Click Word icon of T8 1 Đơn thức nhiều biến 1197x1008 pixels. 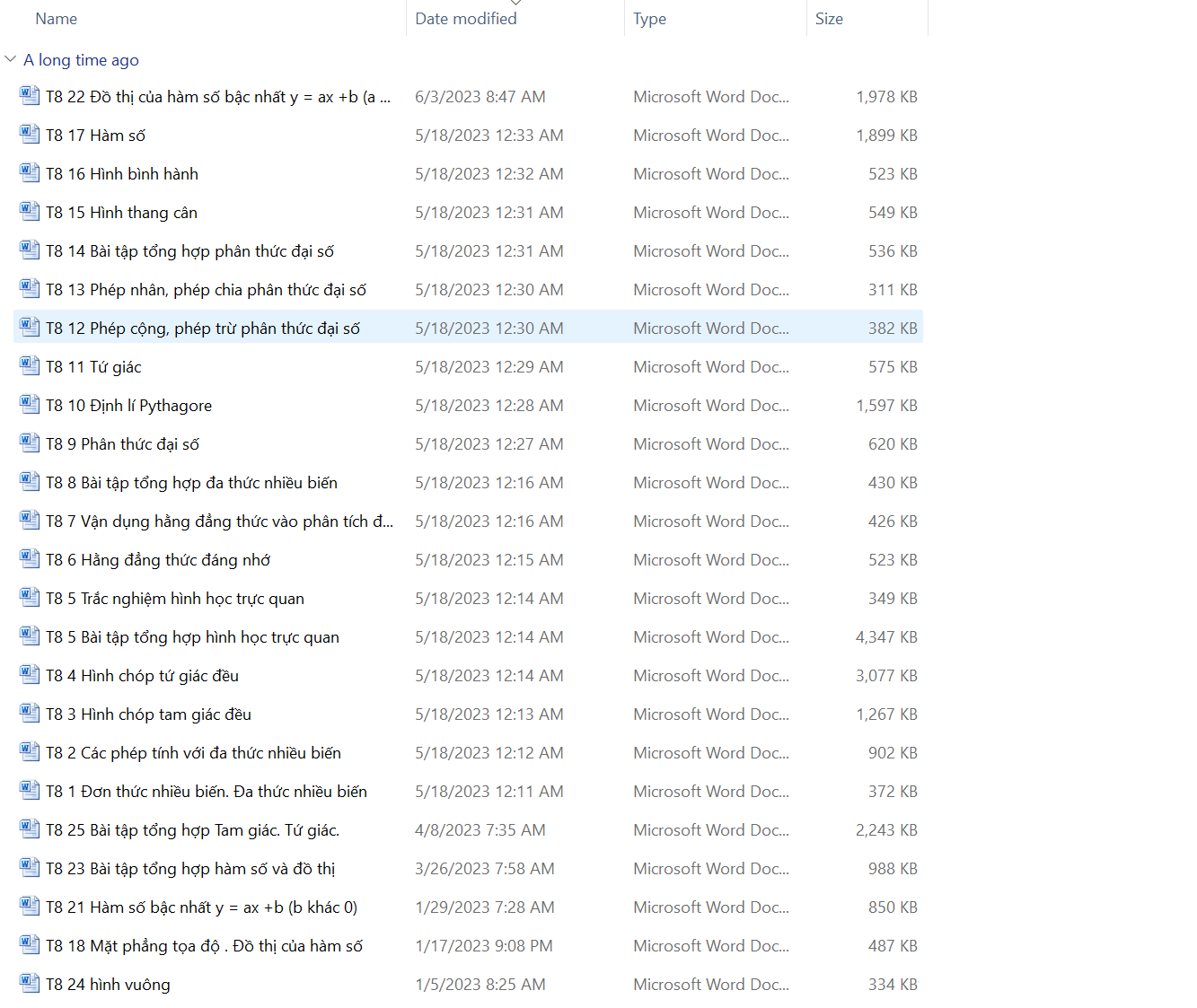(30, 790)
